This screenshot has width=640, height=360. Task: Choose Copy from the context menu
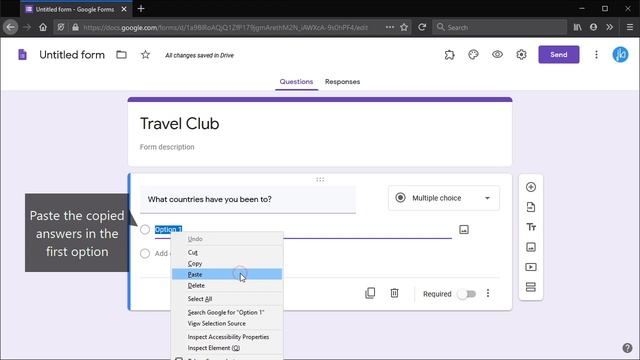coord(227,263)
